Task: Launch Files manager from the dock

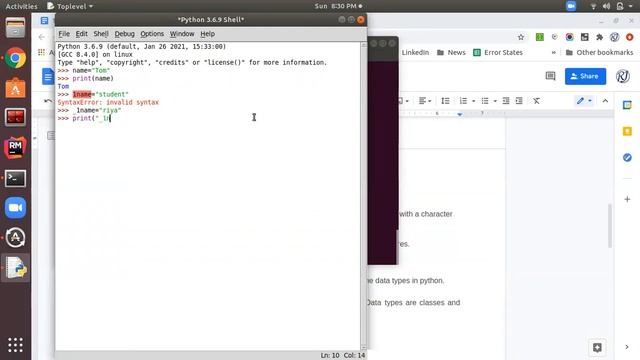Action: pyautogui.click(x=16, y=28)
